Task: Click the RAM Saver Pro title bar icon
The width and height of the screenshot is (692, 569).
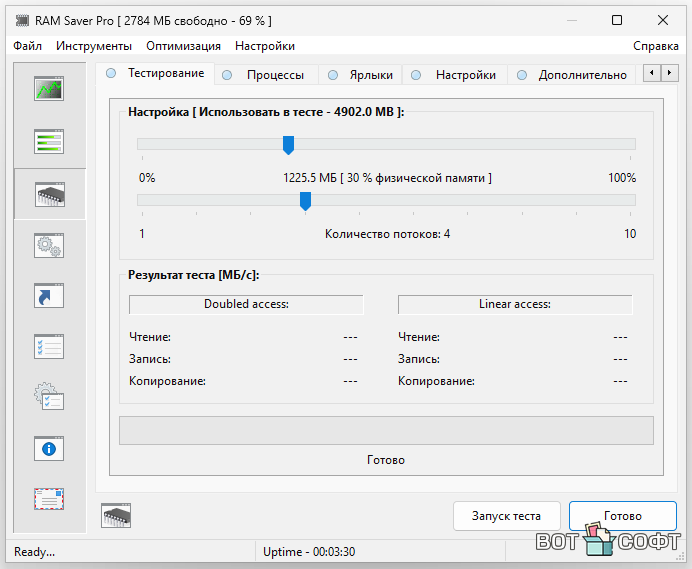Action: pos(22,20)
